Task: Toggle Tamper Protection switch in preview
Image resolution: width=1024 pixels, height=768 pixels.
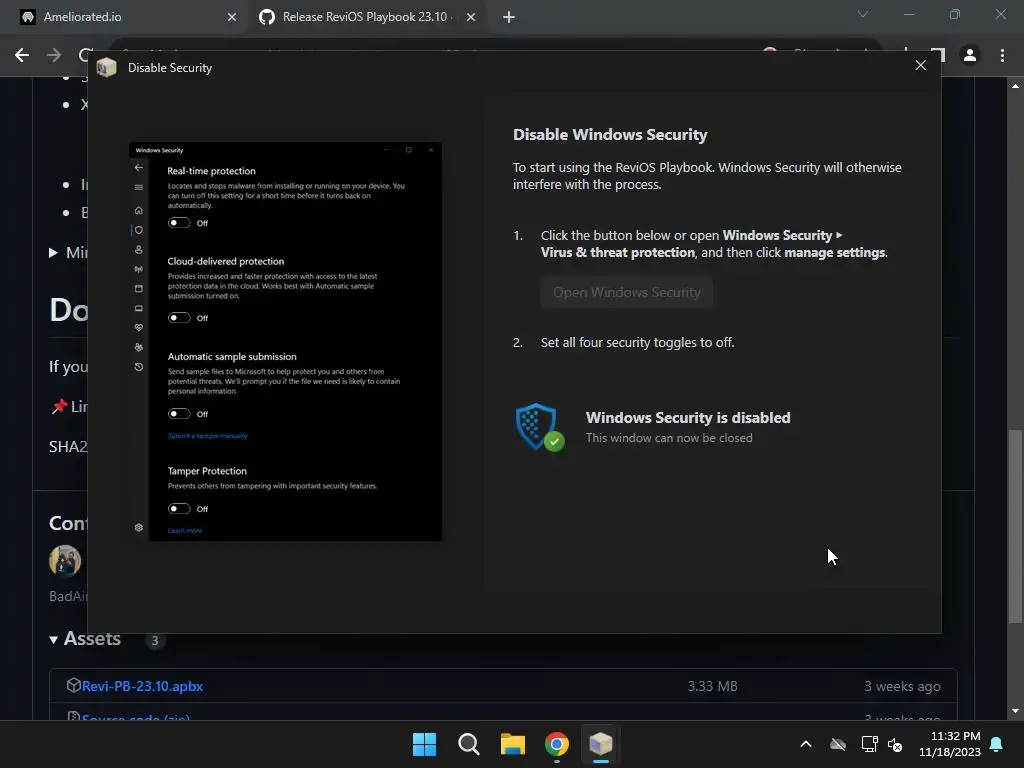Action: pos(179,509)
